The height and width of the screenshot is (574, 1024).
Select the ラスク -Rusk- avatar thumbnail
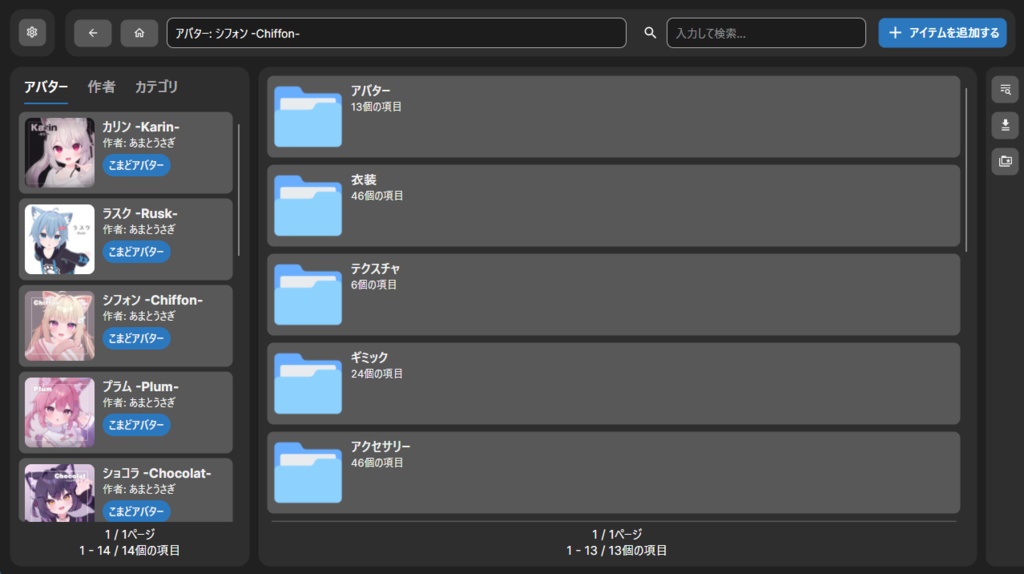(59, 239)
